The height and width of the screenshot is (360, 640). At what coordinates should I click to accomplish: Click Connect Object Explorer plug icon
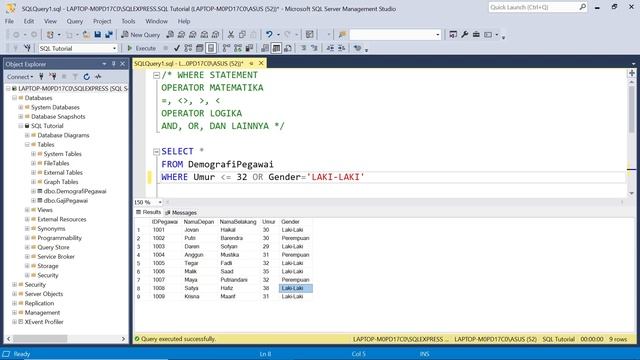[41, 76]
